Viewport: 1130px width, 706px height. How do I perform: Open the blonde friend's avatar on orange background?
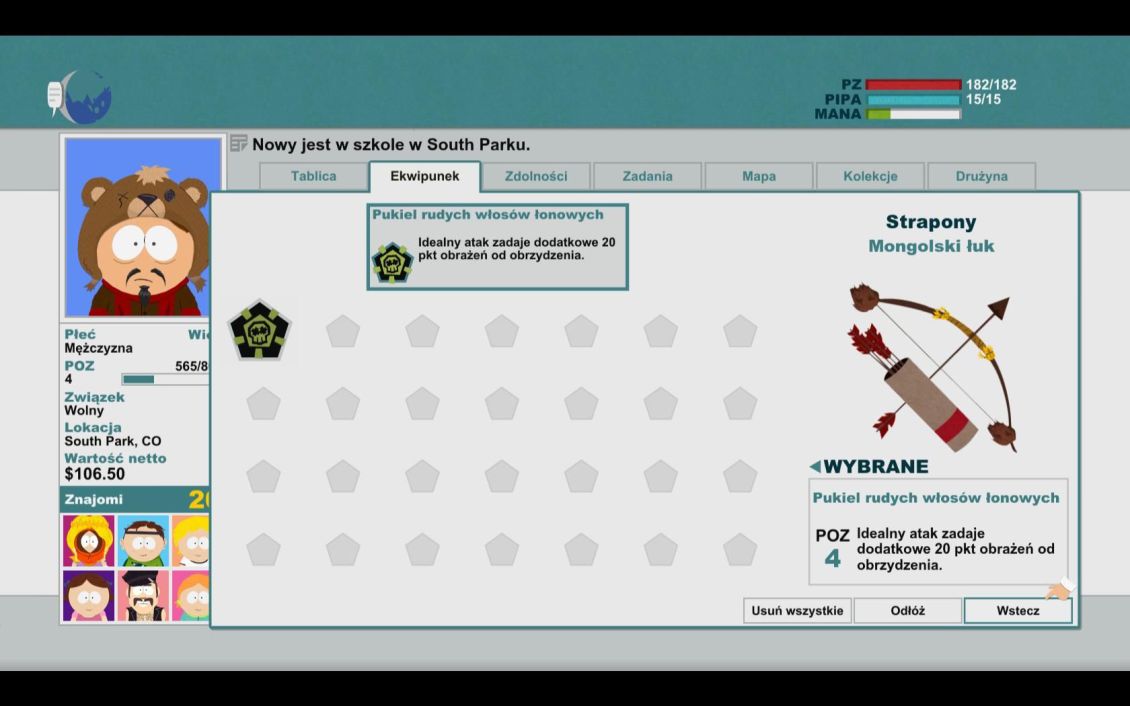point(191,540)
